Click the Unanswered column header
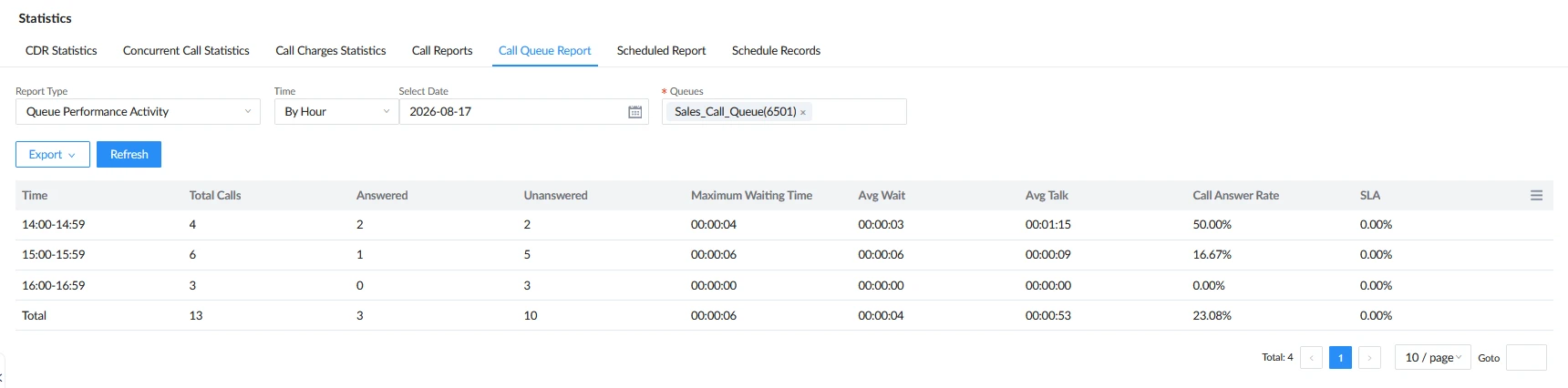Screen dimensions: 1568x388 (555, 196)
